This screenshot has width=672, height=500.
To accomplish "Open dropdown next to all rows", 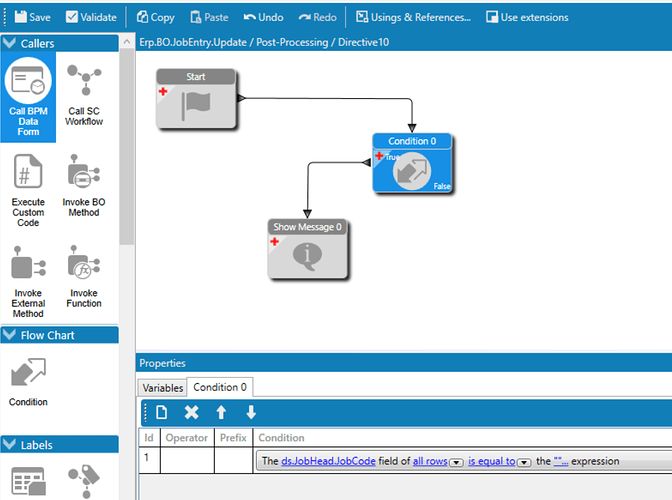I will [456, 462].
